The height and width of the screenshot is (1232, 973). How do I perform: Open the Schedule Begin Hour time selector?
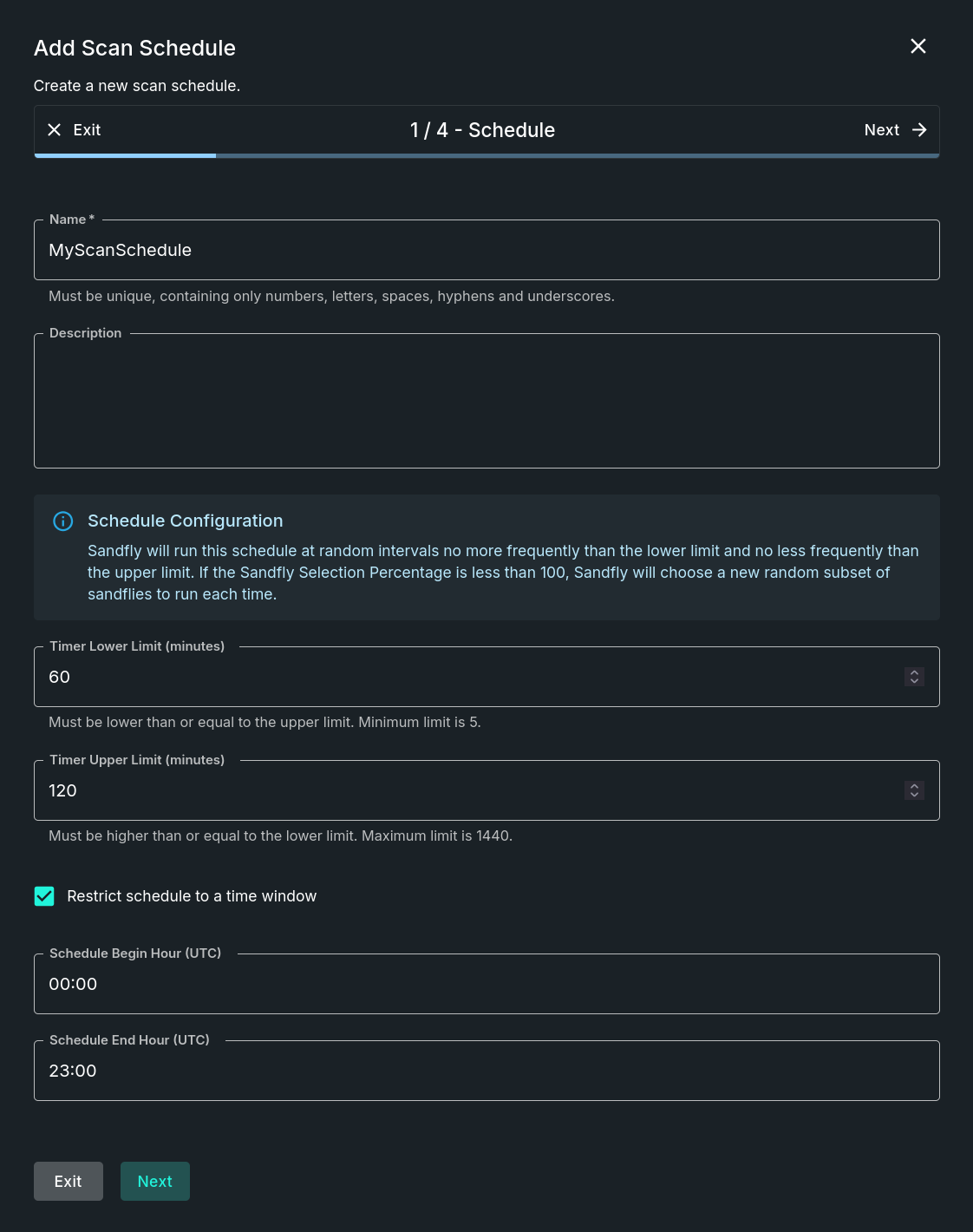(486, 983)
